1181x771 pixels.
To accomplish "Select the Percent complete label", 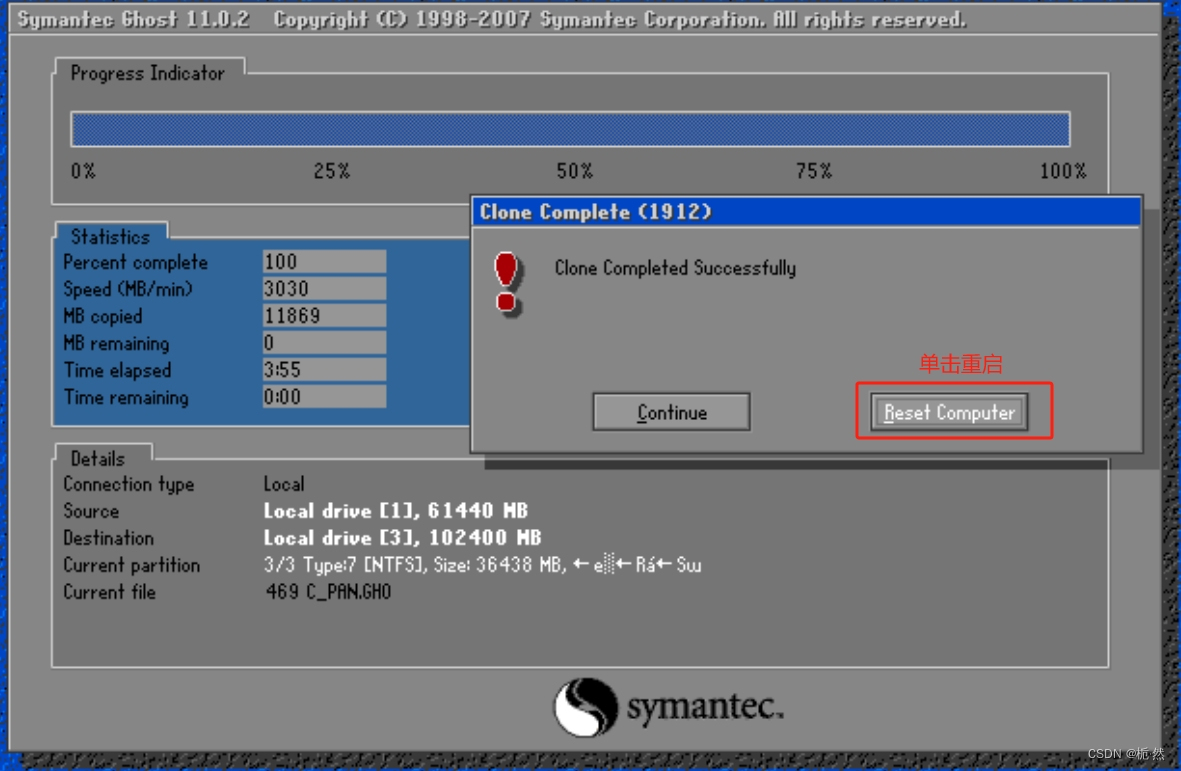I will 136,262.
